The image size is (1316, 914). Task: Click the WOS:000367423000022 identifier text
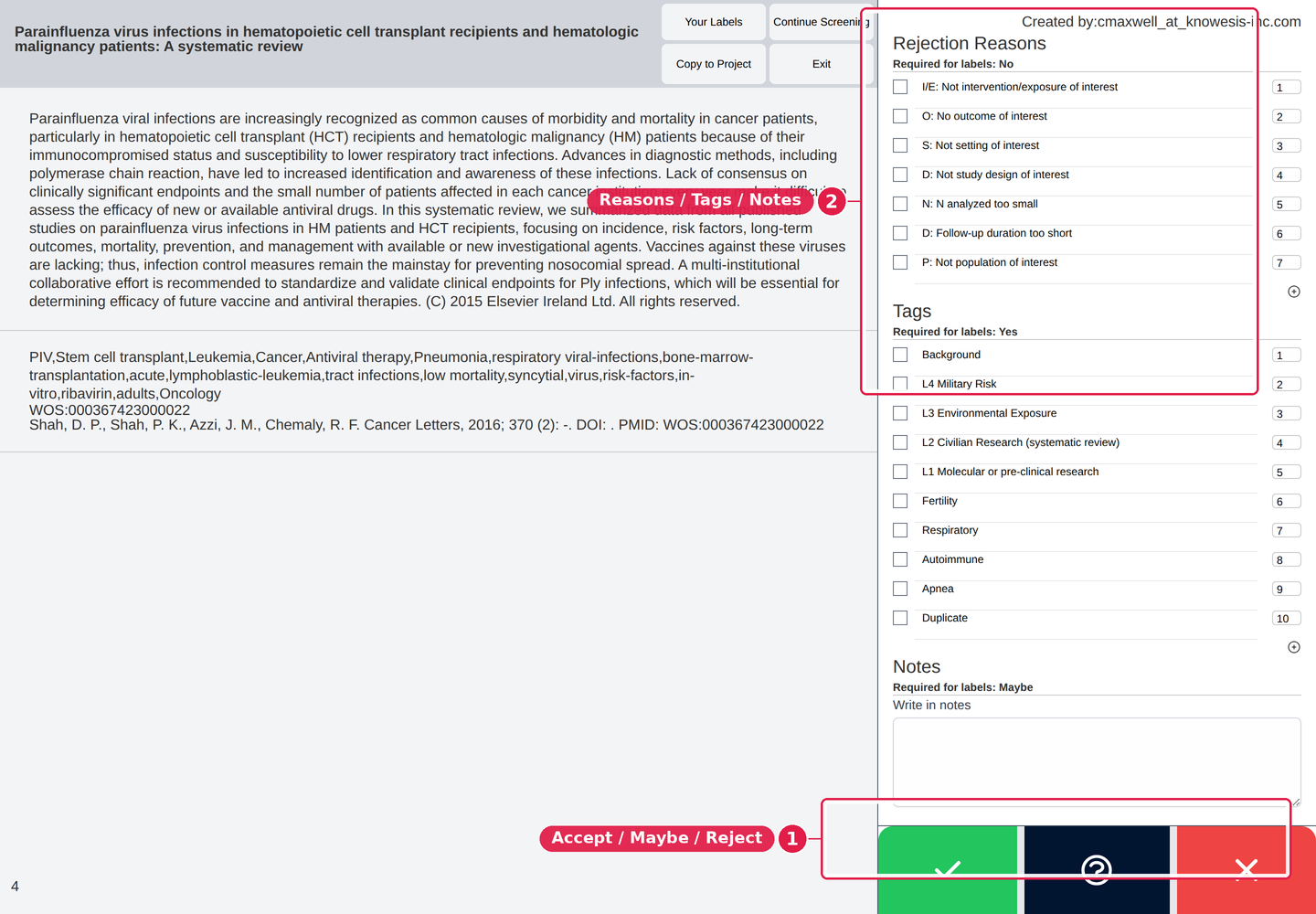[110, 410]
